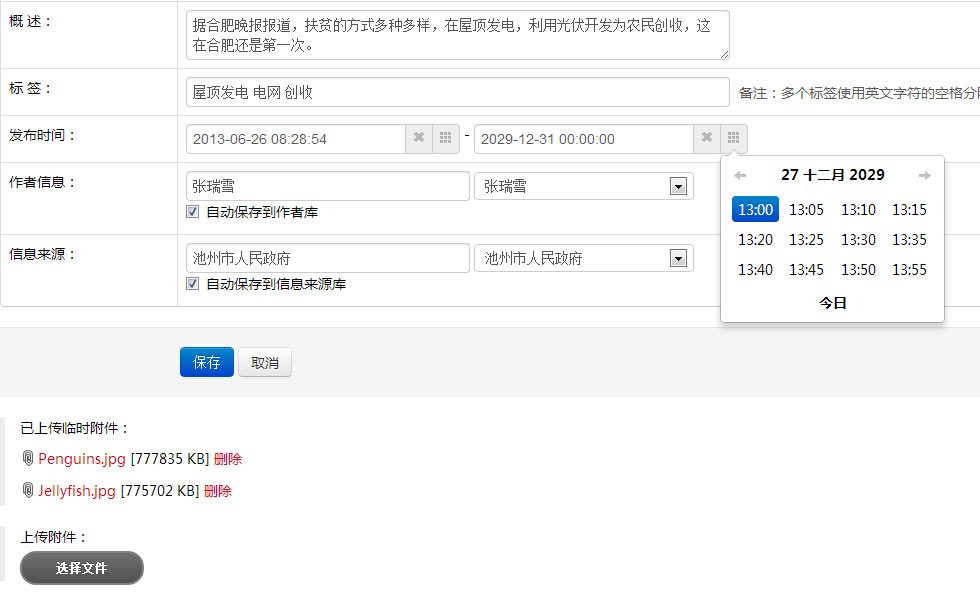This screenshot has height=600, width=980.
Task: Click paperclip icon beside Jellyfish.jpg
Action: (28, 491)
